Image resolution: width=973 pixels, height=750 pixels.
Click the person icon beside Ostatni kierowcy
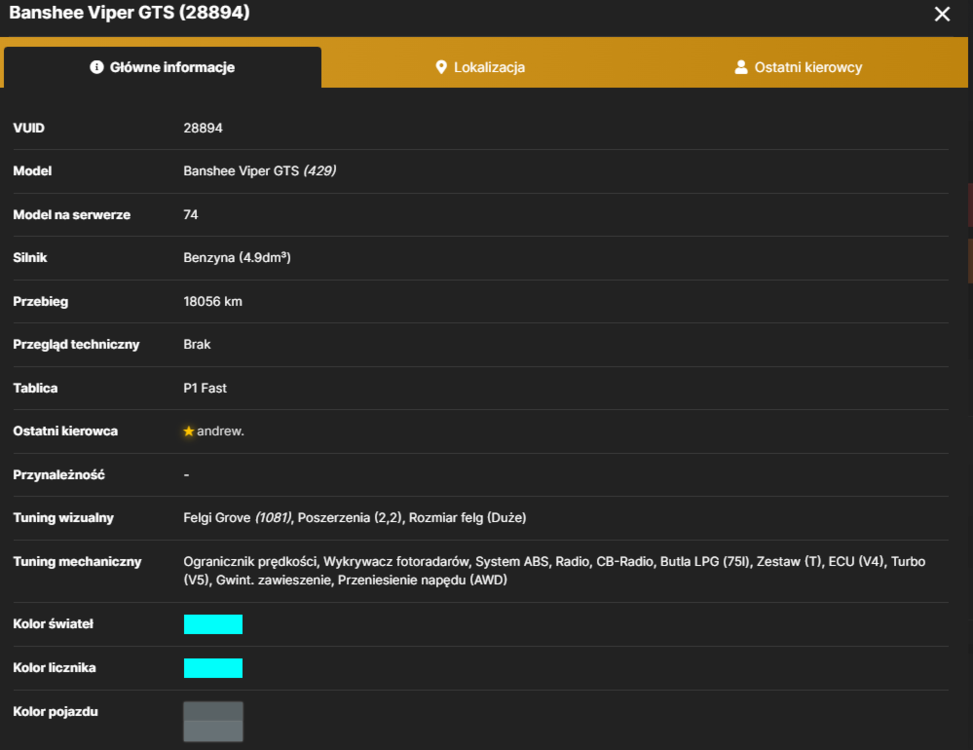coord(741,67)
